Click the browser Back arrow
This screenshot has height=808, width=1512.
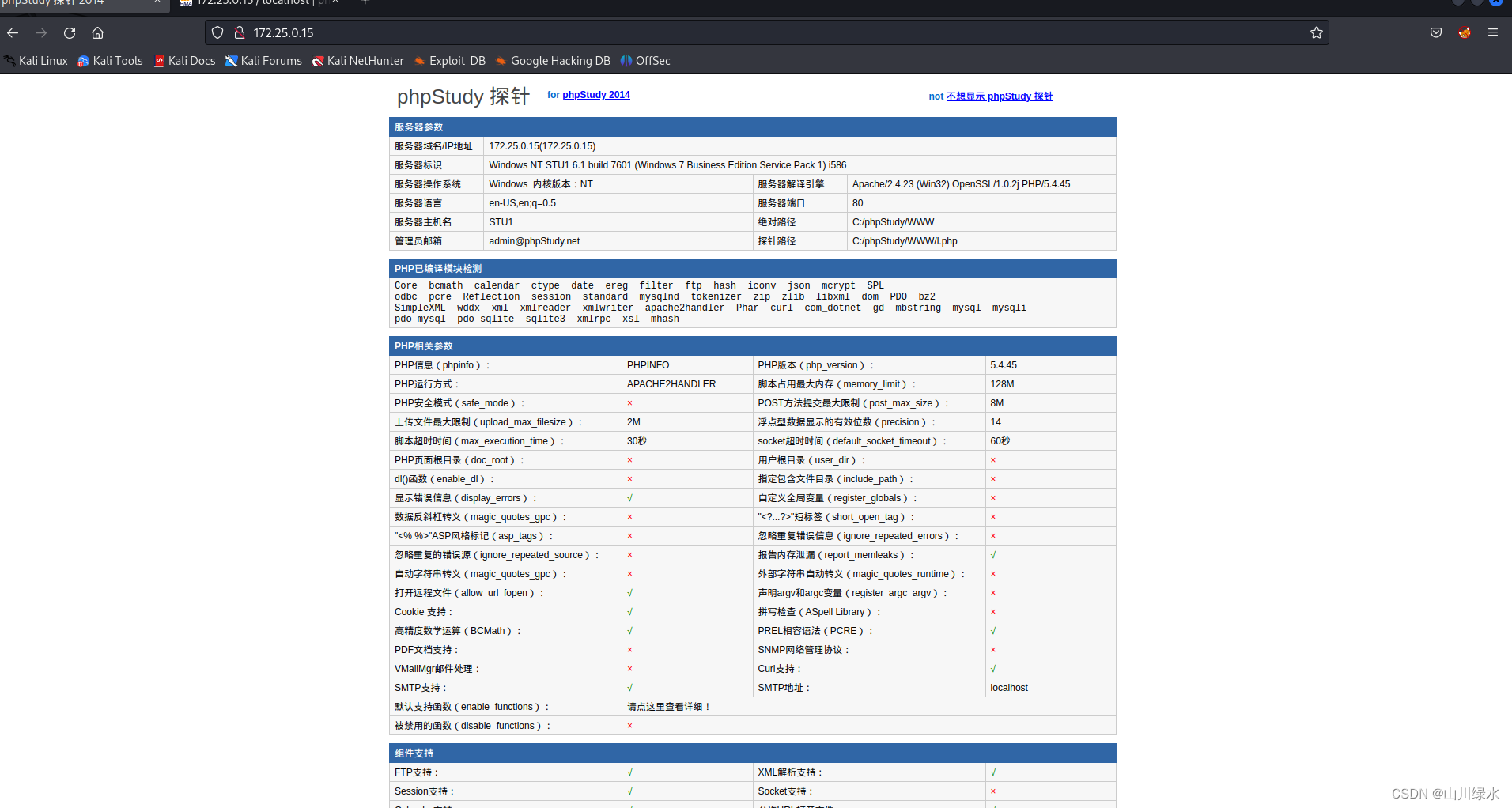[x=13, y=33]
